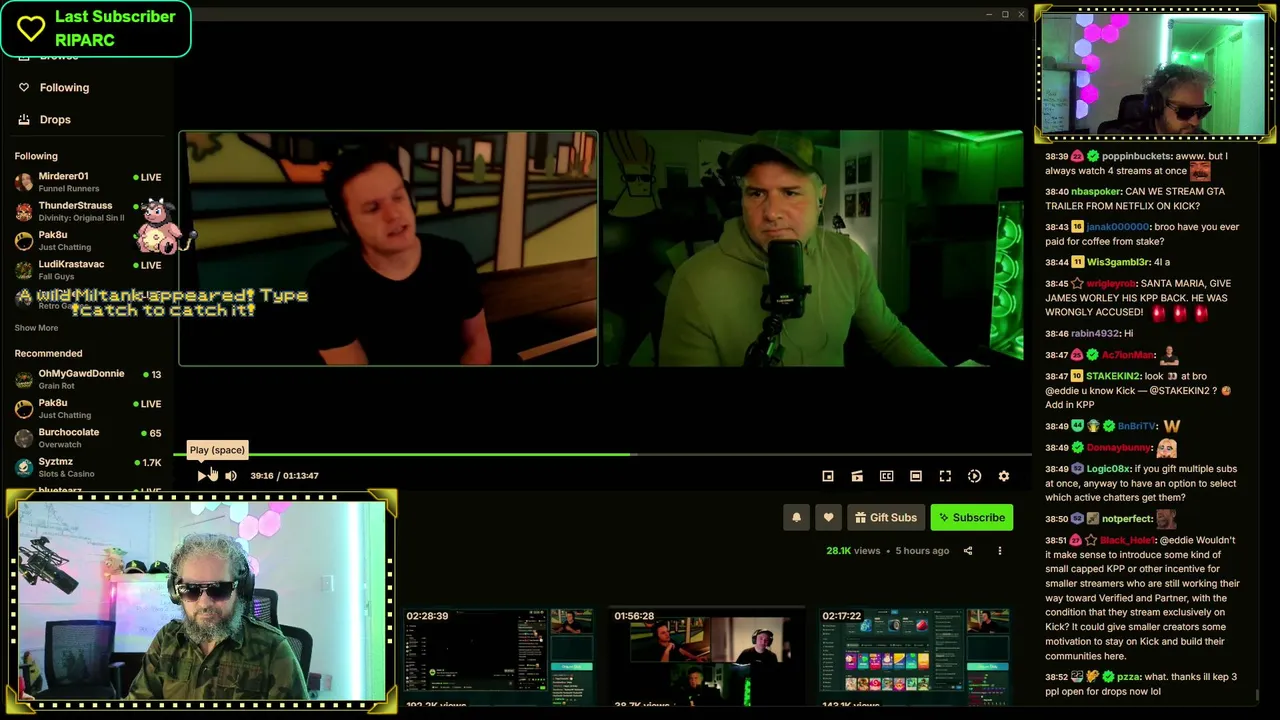Mute the video volume
The width and height of the screenshot is (1280, 720).
point(231,476)
